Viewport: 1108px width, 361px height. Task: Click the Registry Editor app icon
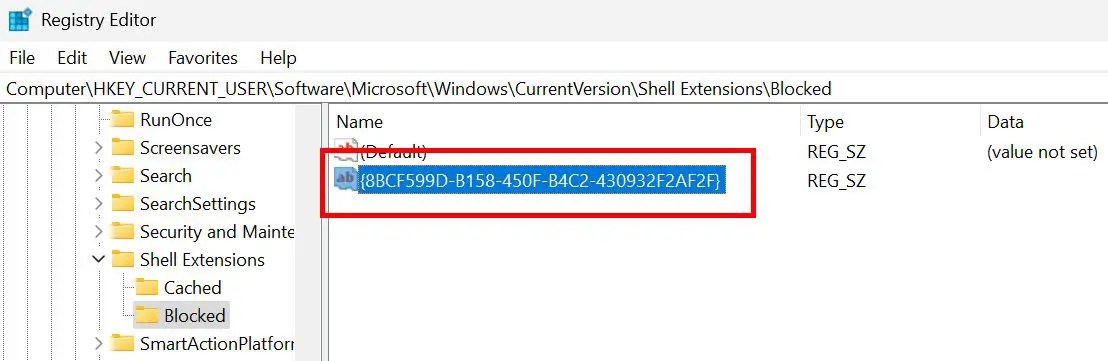click(20, 20)
